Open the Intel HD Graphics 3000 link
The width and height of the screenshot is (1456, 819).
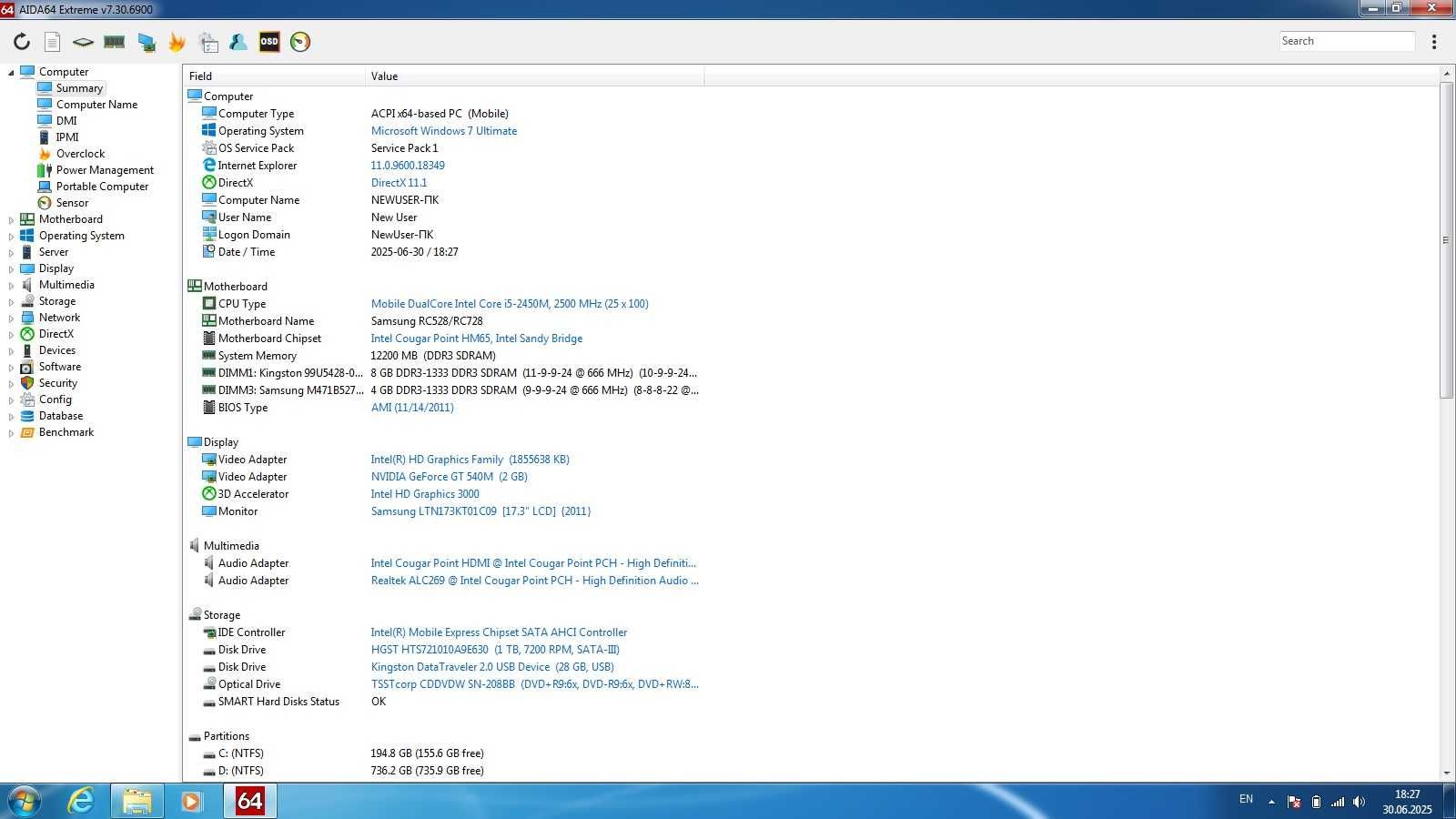pyautogui.click(x=425, y=494)
